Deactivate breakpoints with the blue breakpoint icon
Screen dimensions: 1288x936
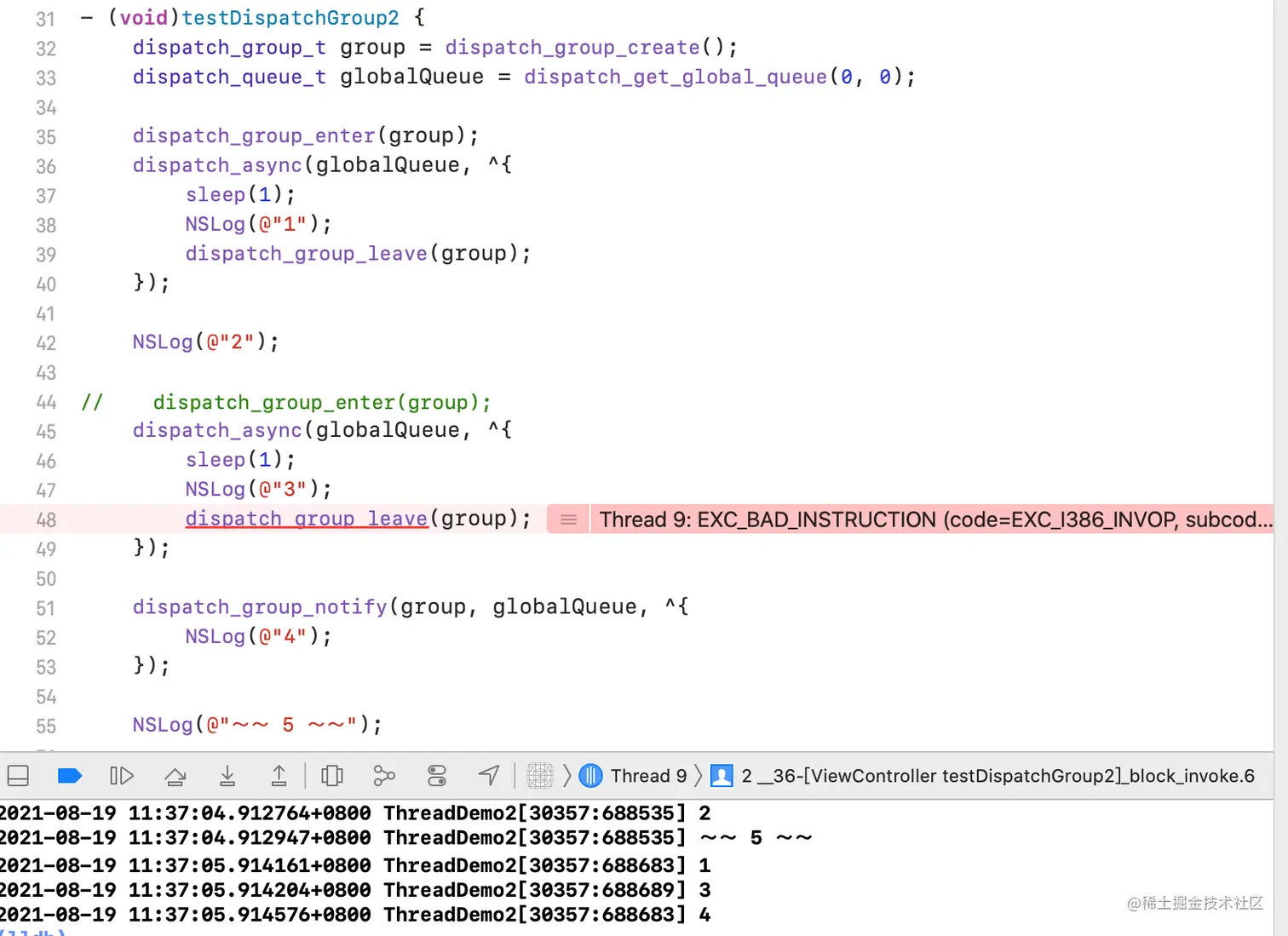[x=69, y=776]
